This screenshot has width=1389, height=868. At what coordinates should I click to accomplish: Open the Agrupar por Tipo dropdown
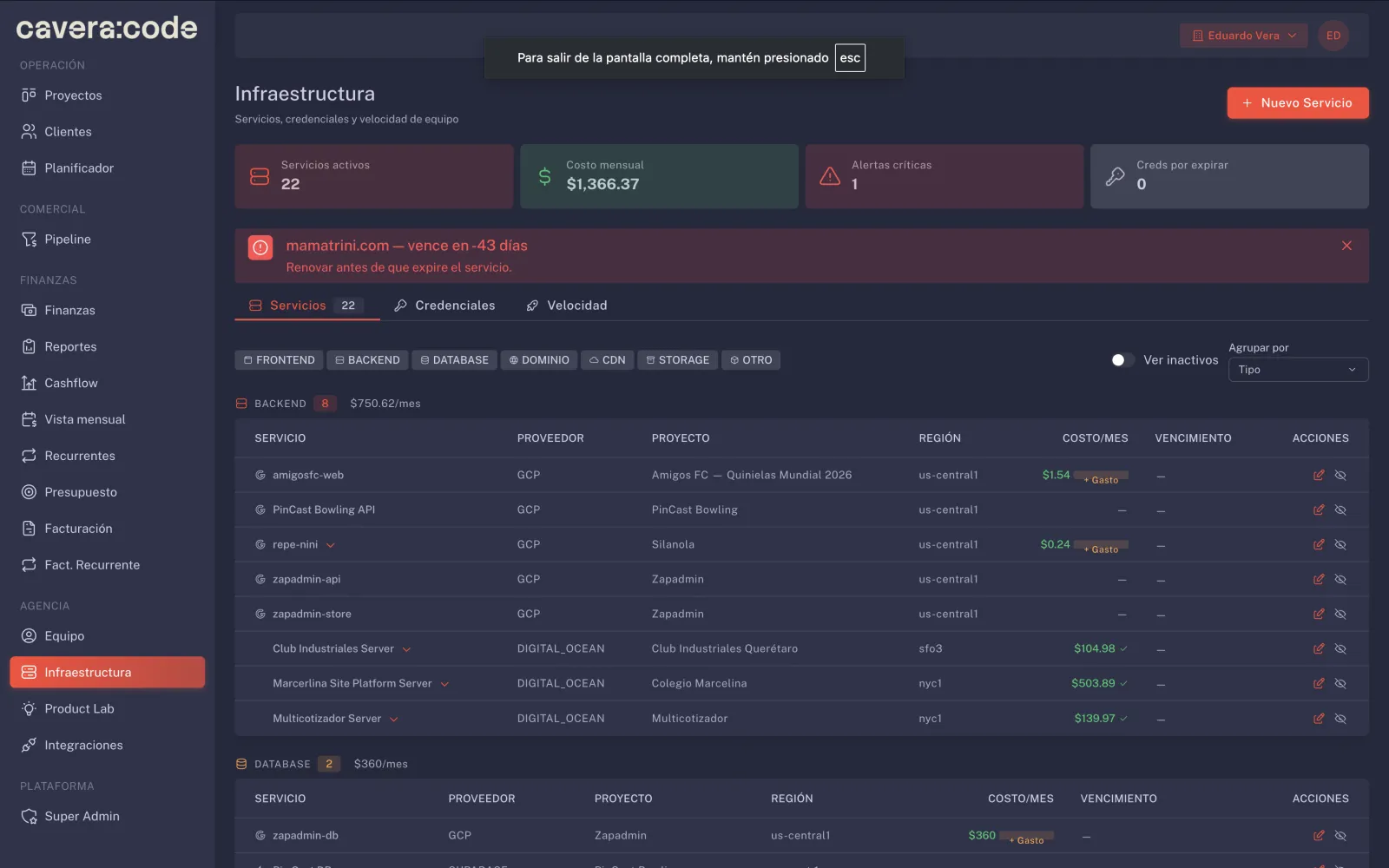(x=1298, y=370)
